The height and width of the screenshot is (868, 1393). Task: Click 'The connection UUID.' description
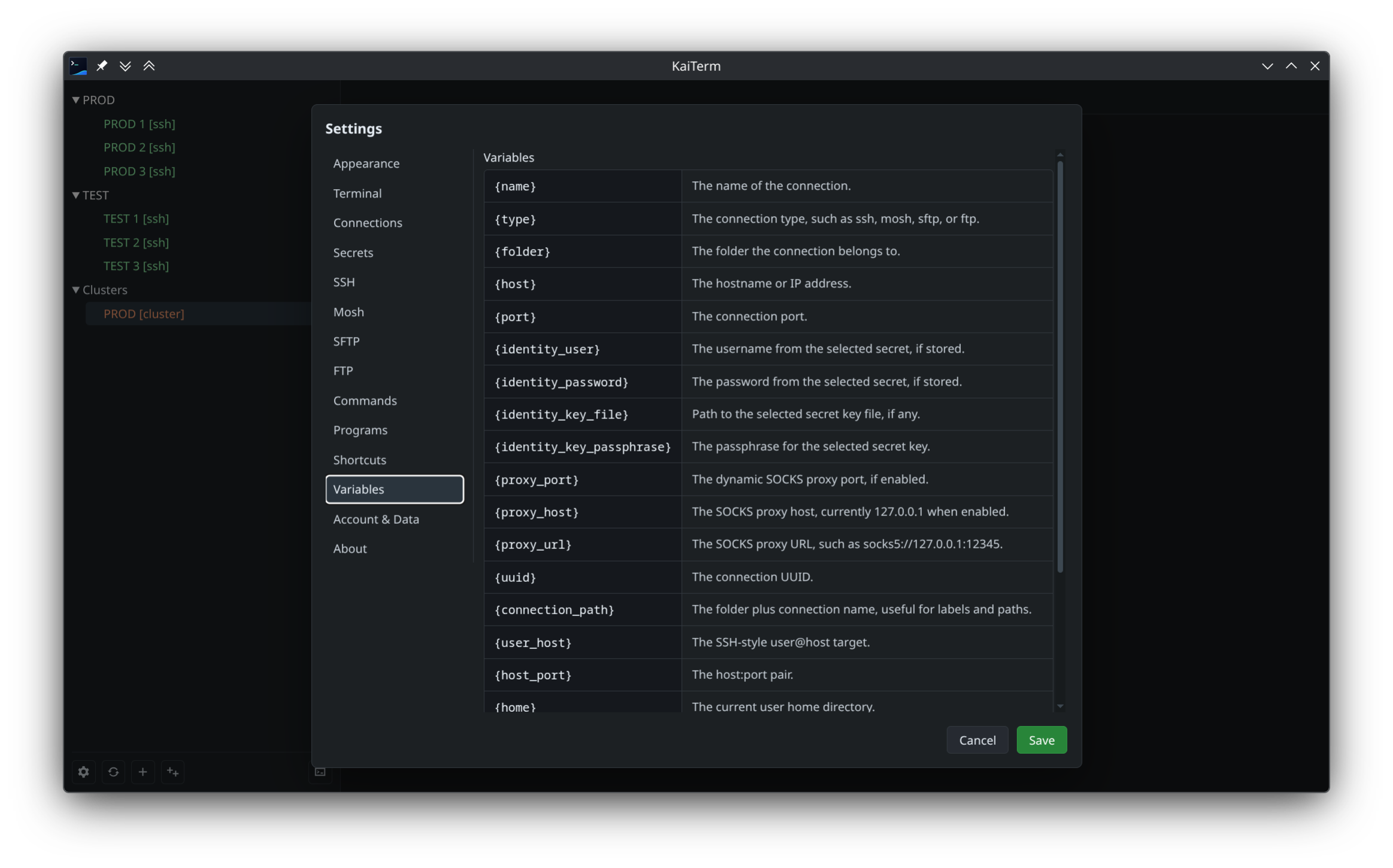pyautogui.click(x=752, y=576)
